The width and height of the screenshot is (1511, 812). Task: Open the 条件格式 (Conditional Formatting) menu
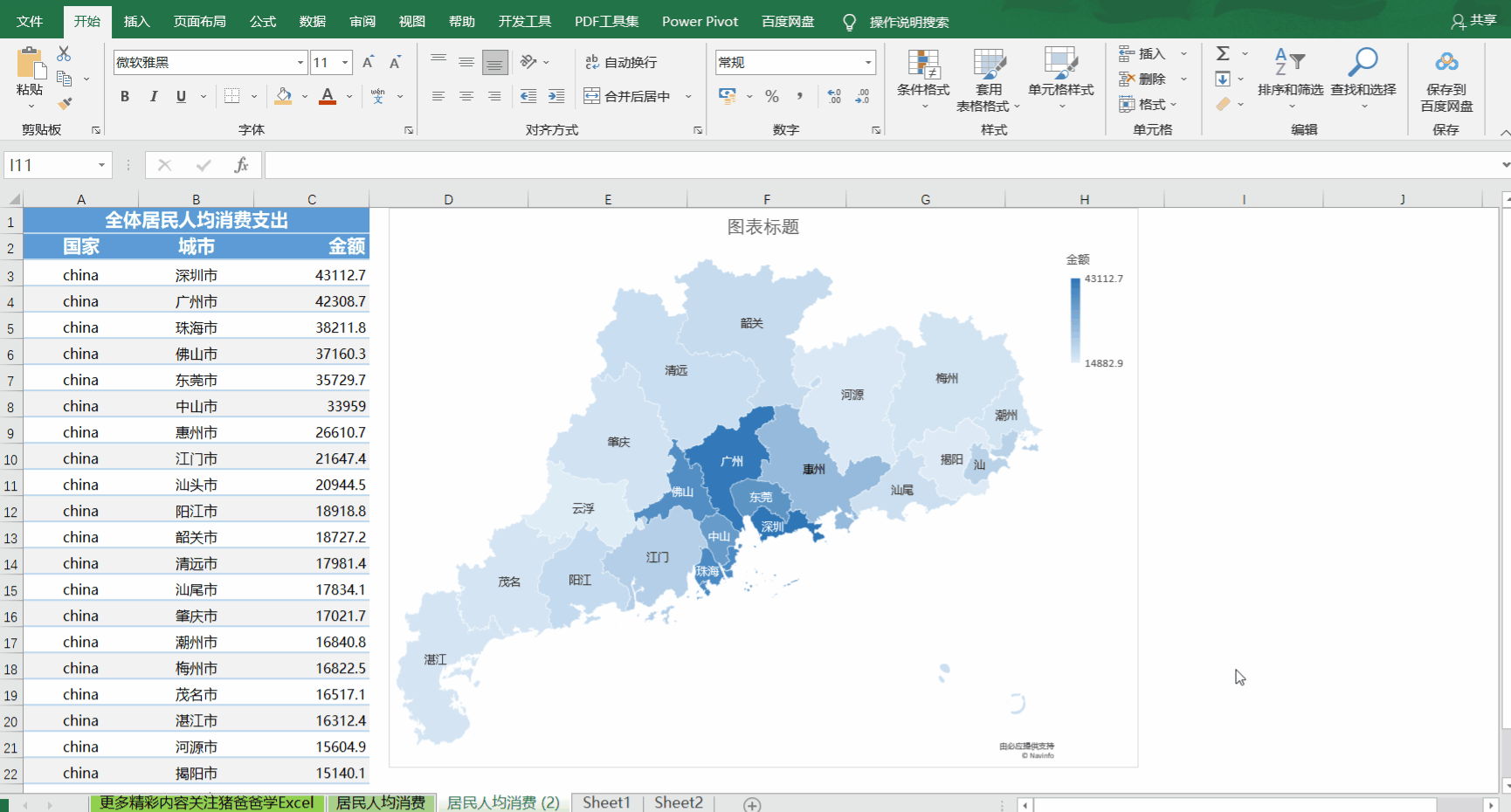point(923,79)
